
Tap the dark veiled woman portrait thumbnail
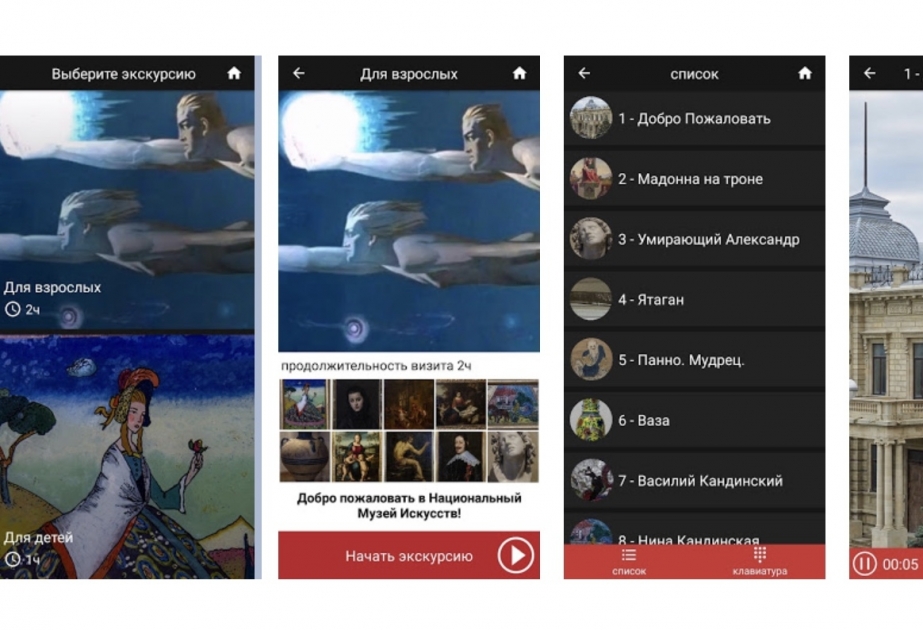pyautogui.click(x=357, y=404)
